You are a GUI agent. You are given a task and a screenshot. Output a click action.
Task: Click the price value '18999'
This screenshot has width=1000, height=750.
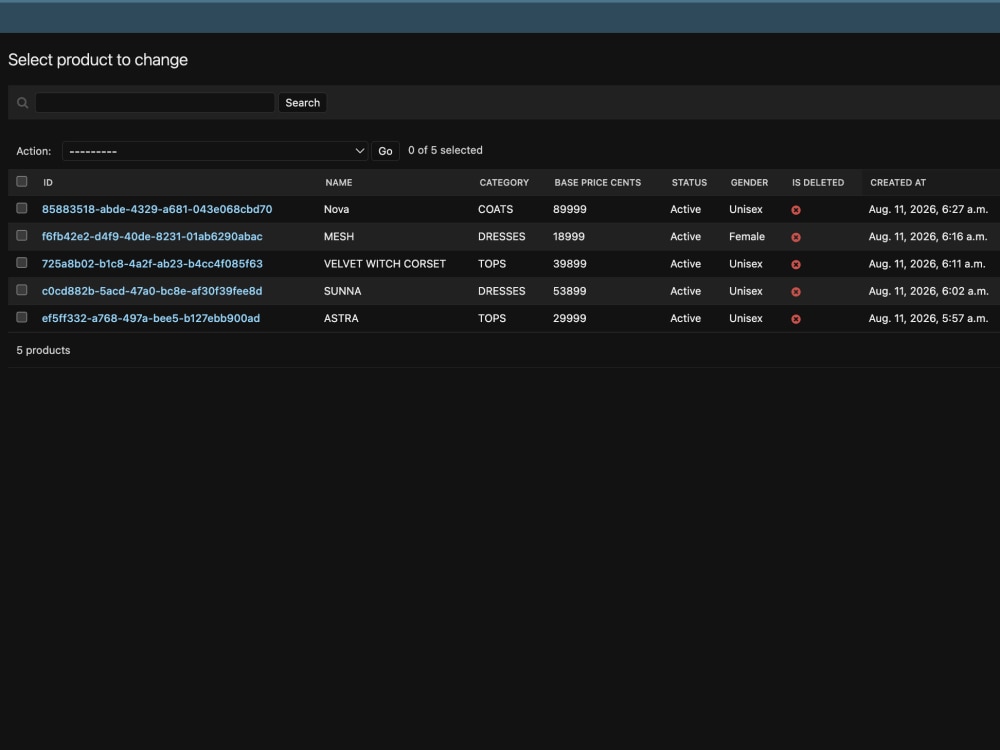tap(569, 237)
